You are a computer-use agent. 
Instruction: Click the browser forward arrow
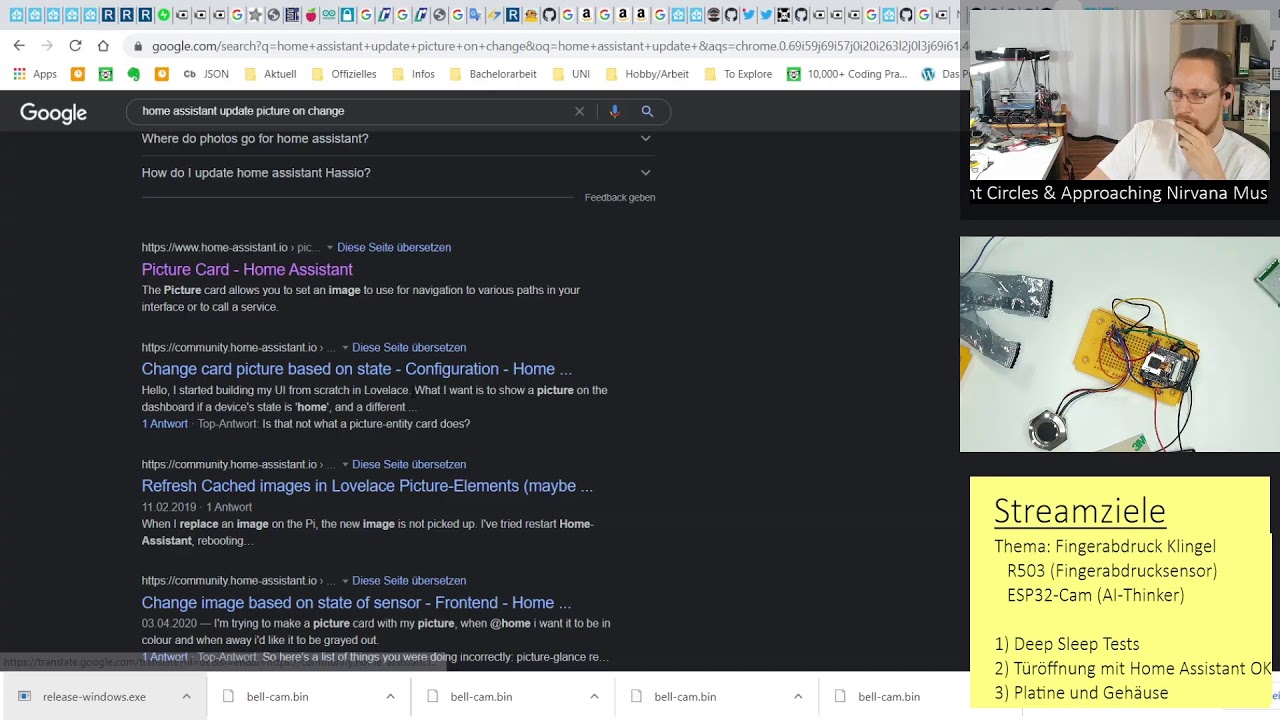(47, 46)
